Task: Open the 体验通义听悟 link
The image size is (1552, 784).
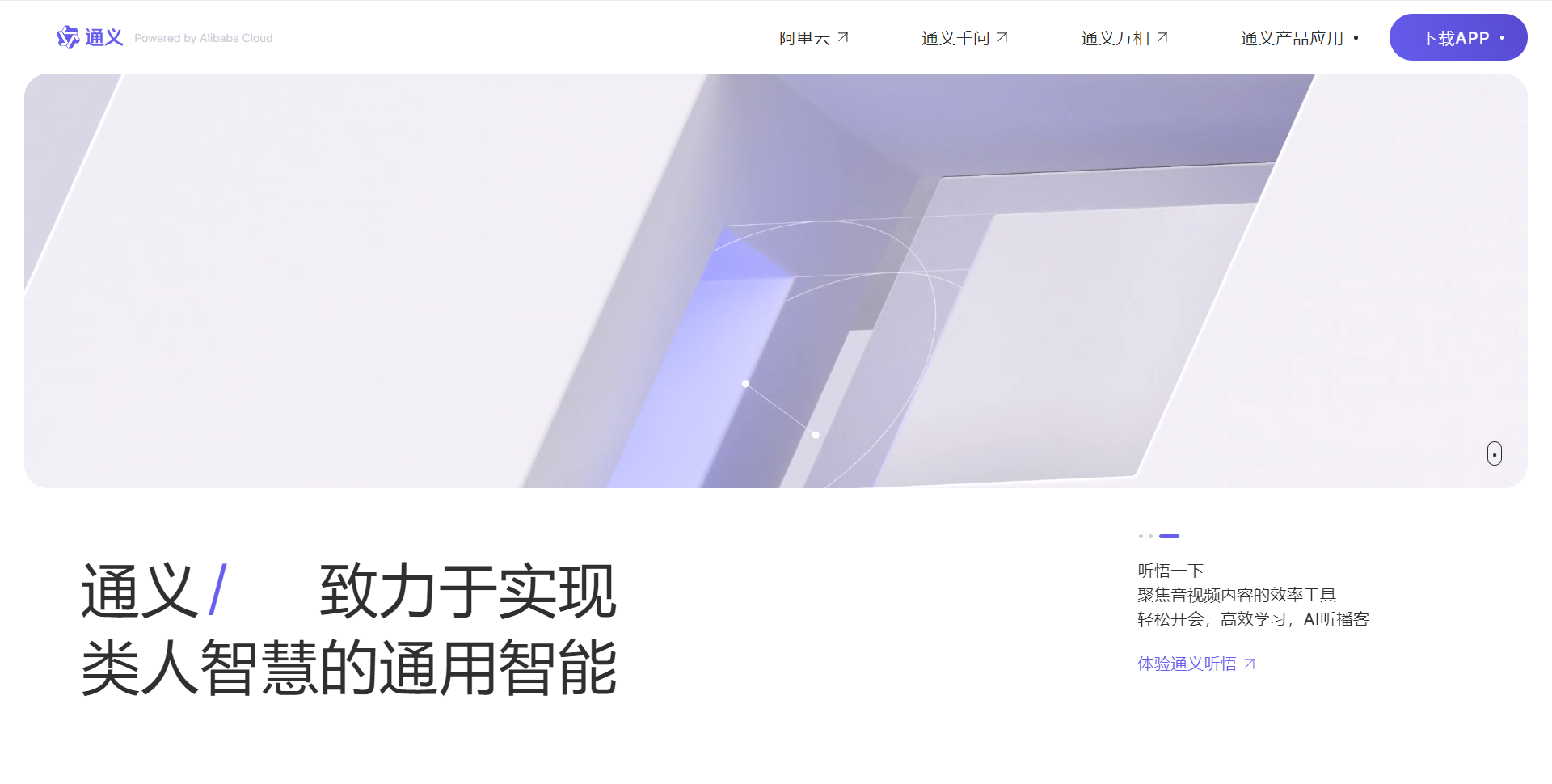Action: click(1196, 664)
